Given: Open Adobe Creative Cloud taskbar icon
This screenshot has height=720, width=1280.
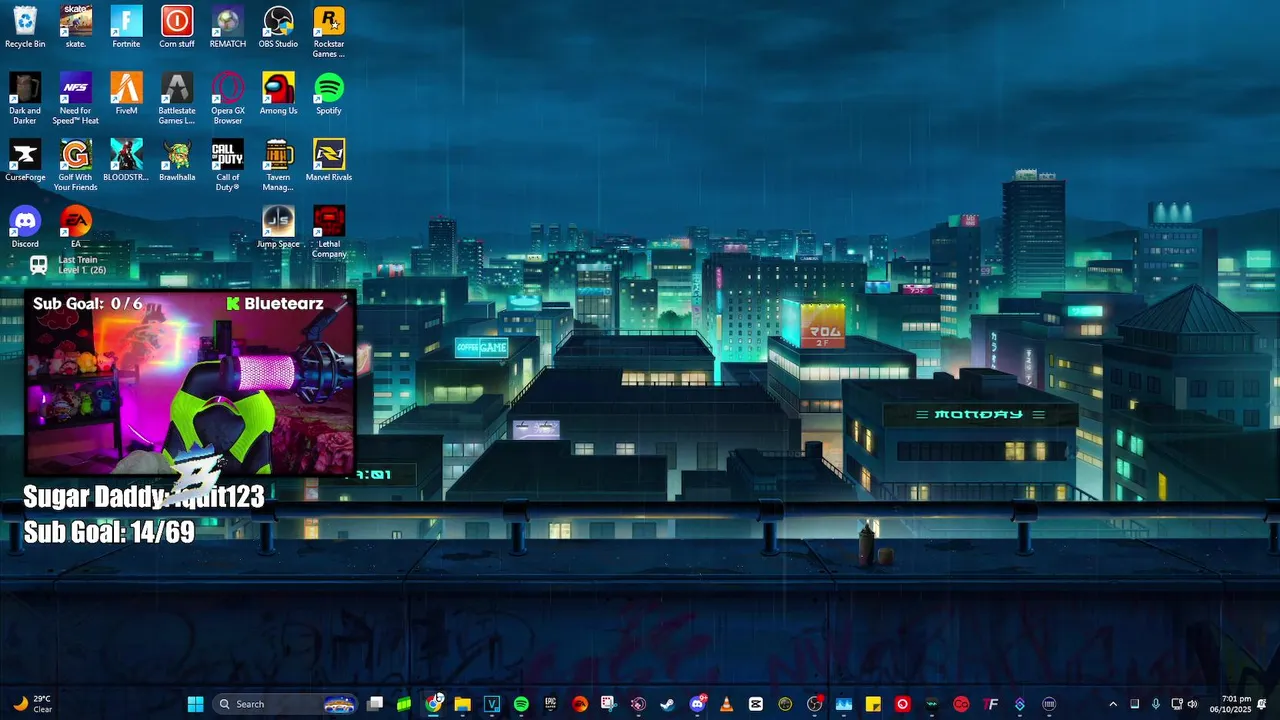Looking at the screenshot, I should [961, 704].
